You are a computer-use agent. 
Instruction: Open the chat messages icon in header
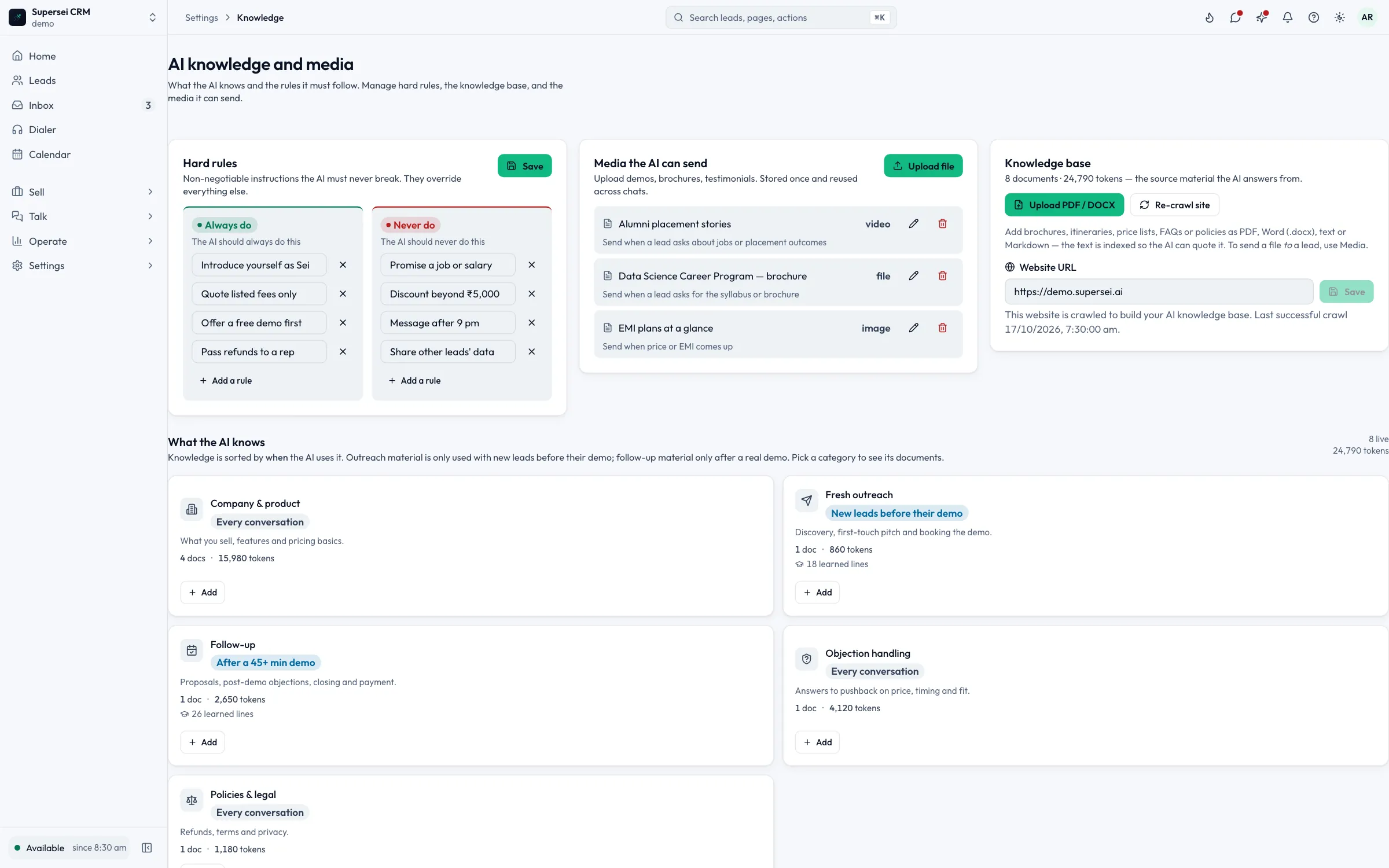coord(1235,17)
